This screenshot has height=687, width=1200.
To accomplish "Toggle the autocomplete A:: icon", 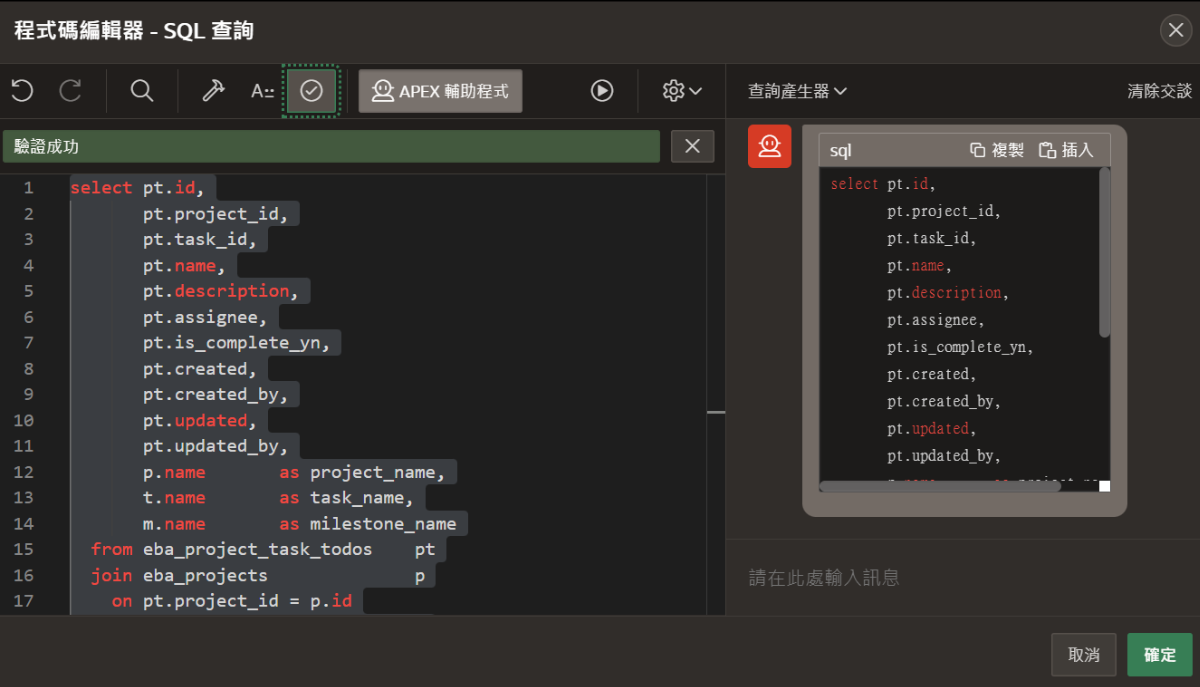I will click(262, 91).
